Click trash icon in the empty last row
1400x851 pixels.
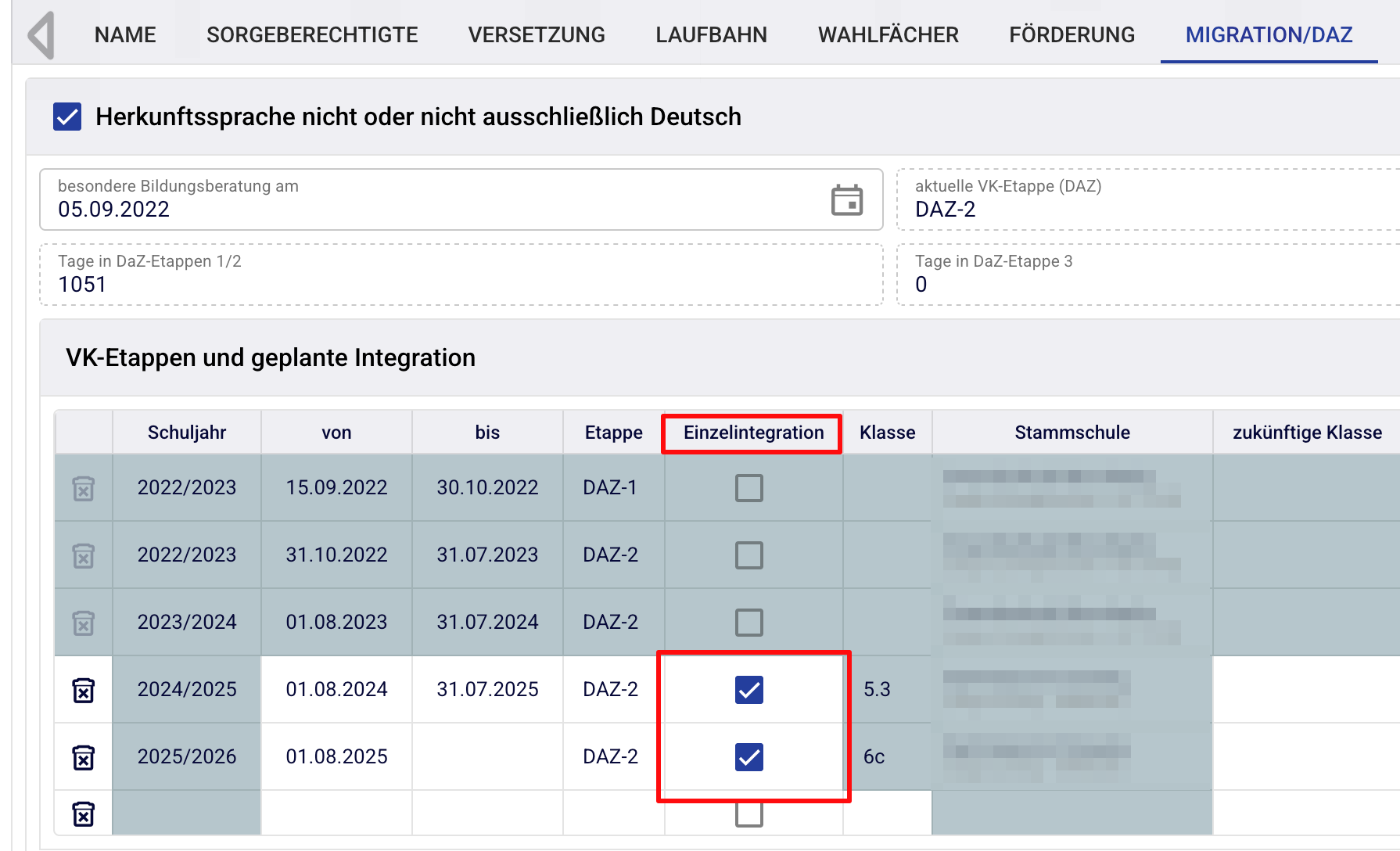(84, 813)
